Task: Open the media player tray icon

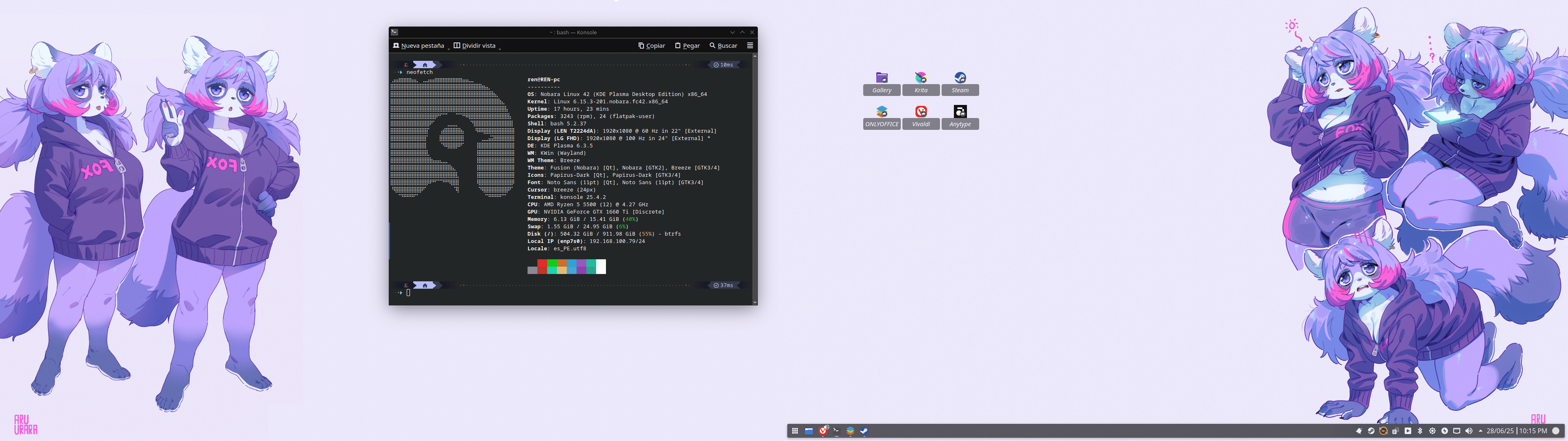Action: (1407, 431)
